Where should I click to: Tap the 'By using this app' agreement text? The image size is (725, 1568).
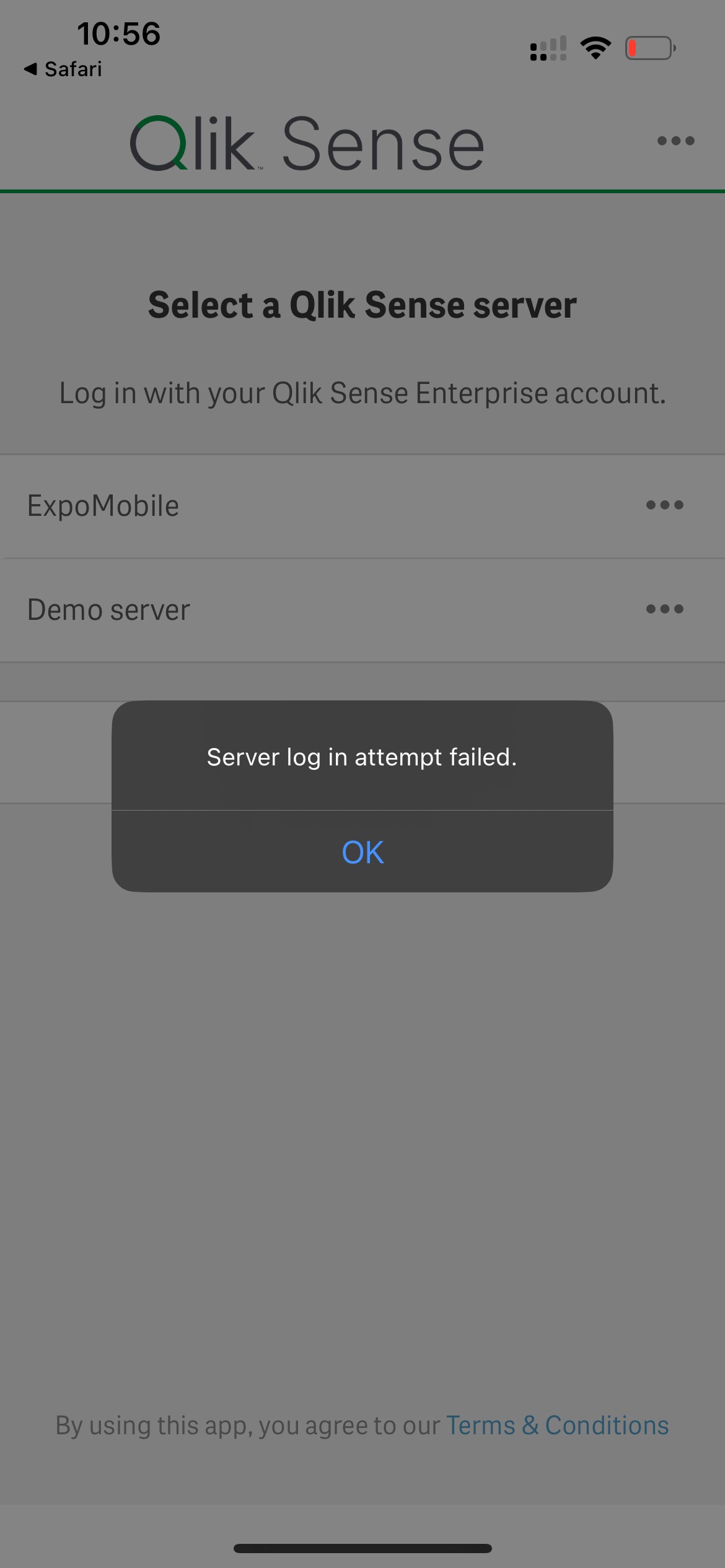click(248, 1426)
